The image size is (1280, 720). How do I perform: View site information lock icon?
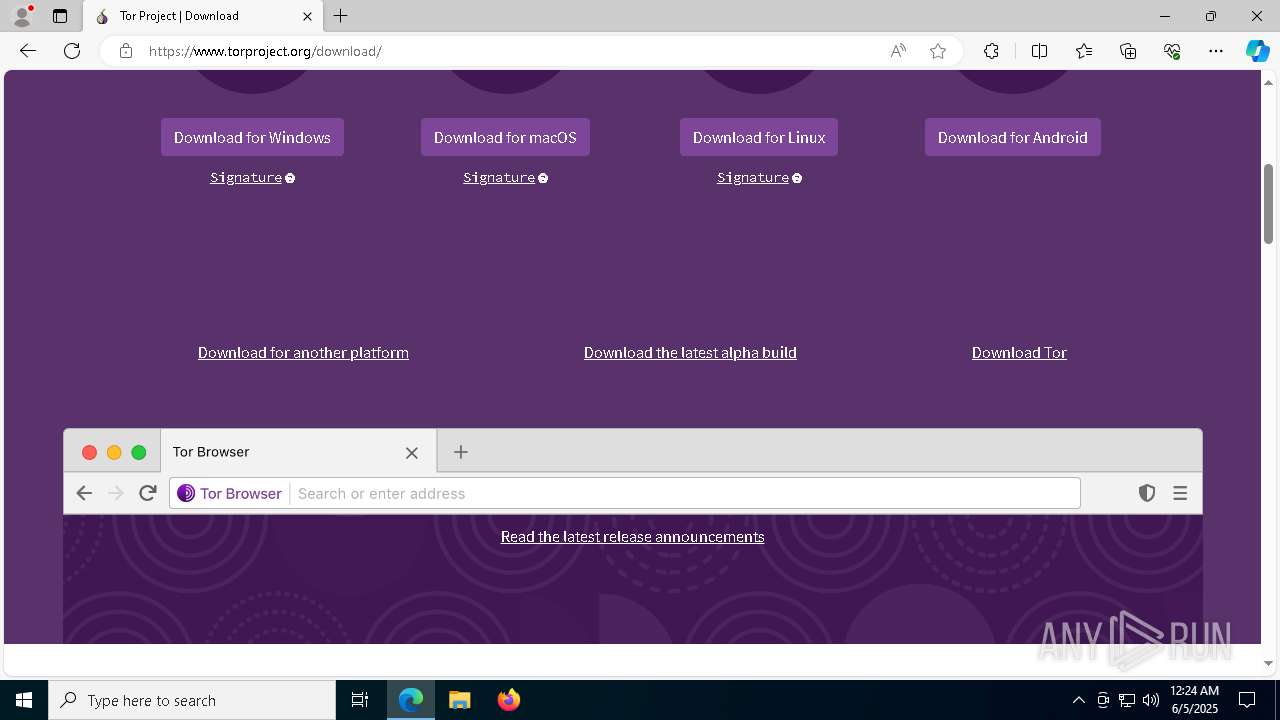125,51
